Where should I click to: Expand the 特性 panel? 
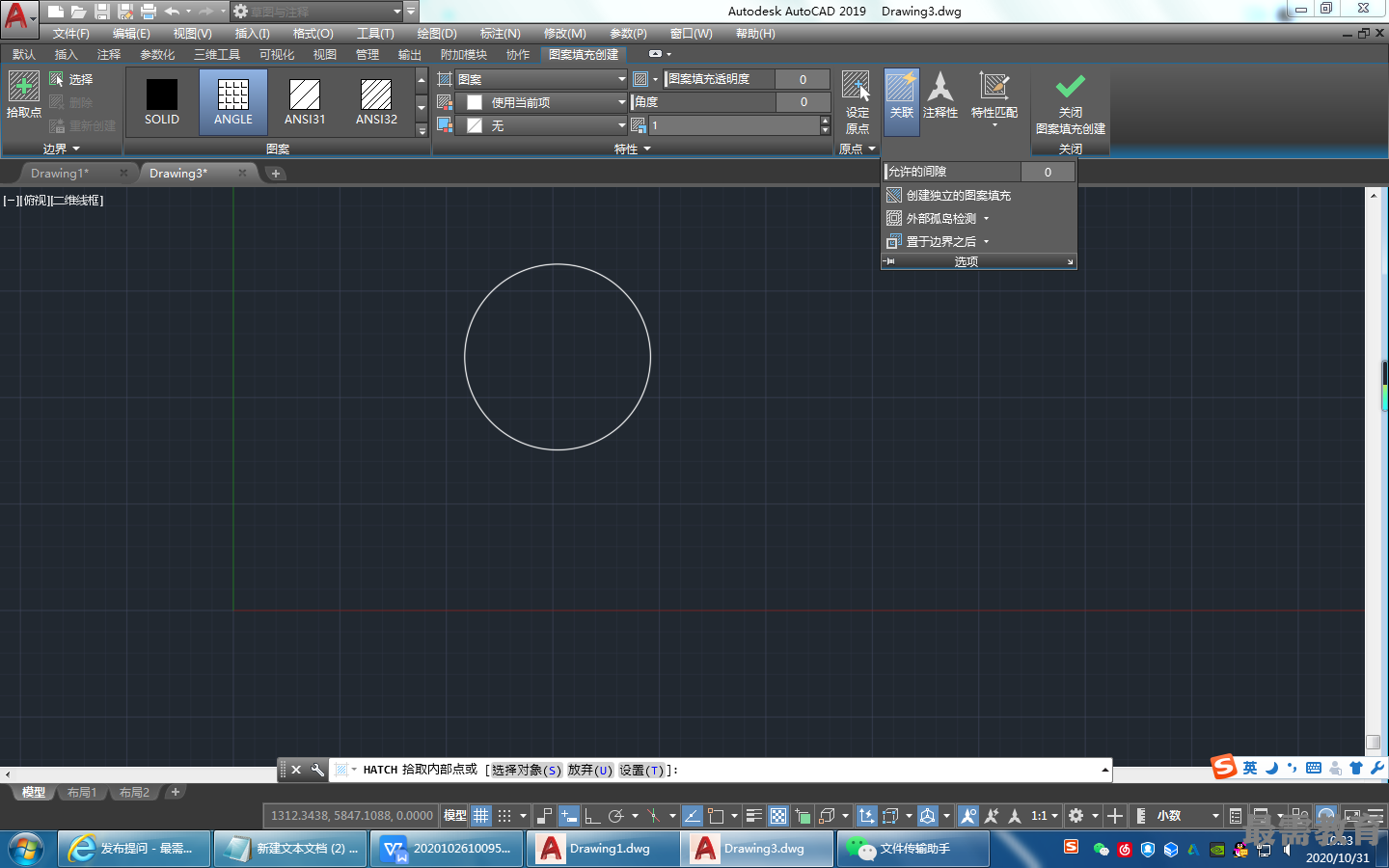pos(633,149)
